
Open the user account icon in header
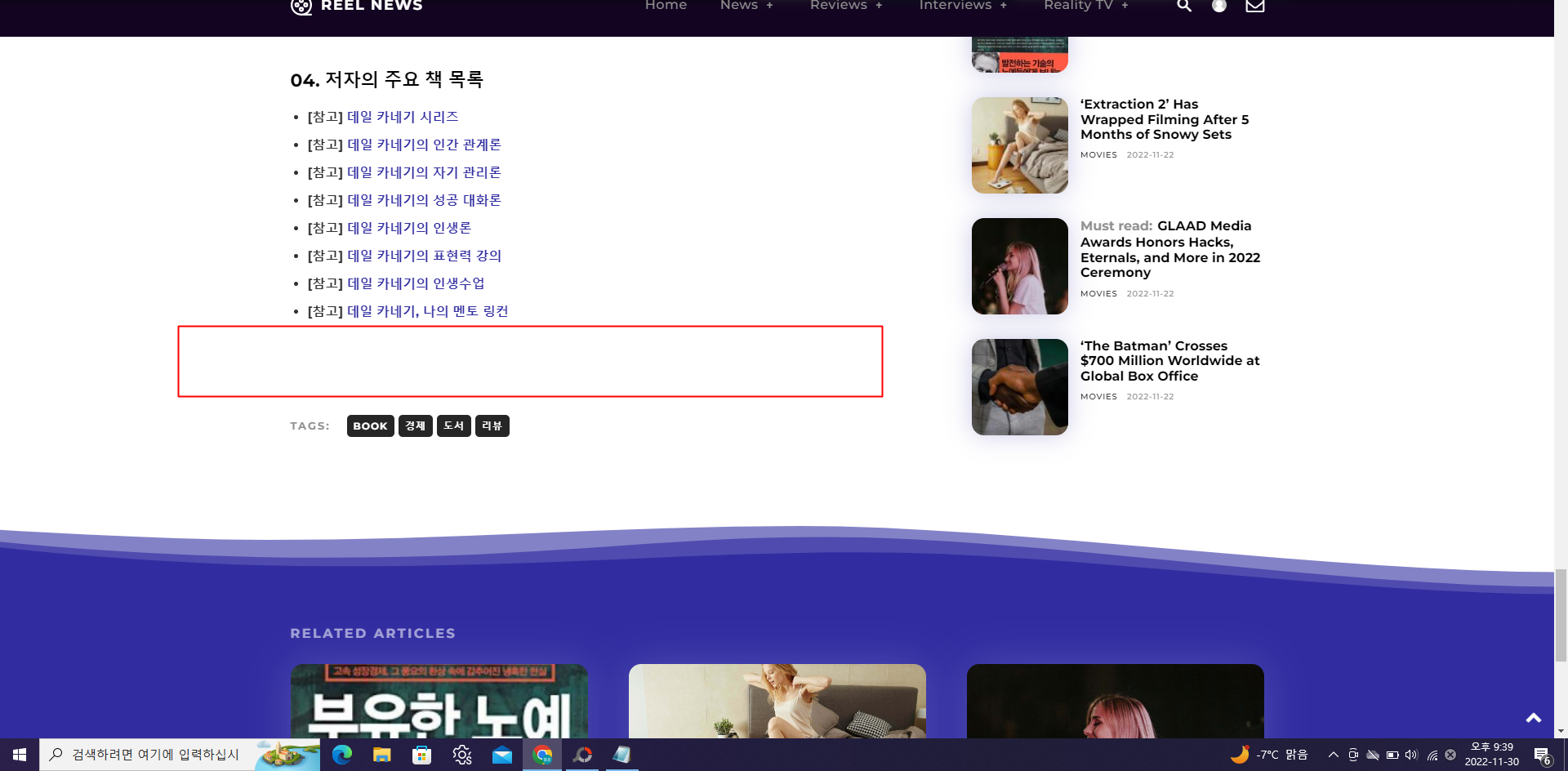(x=1219, y=6)
